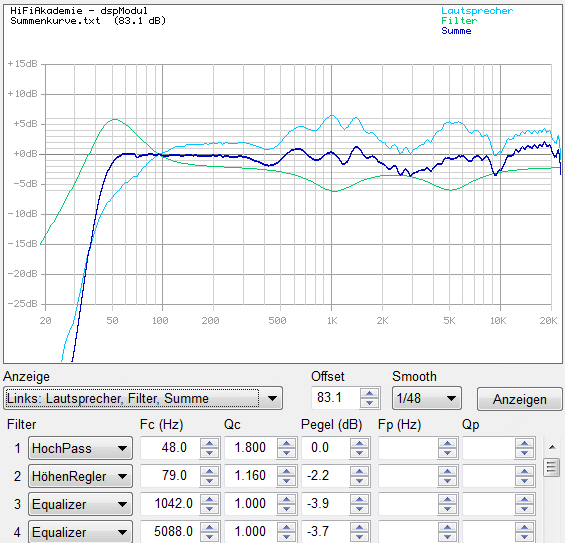Decrease the Offset value with down arrow

[369, 403]
